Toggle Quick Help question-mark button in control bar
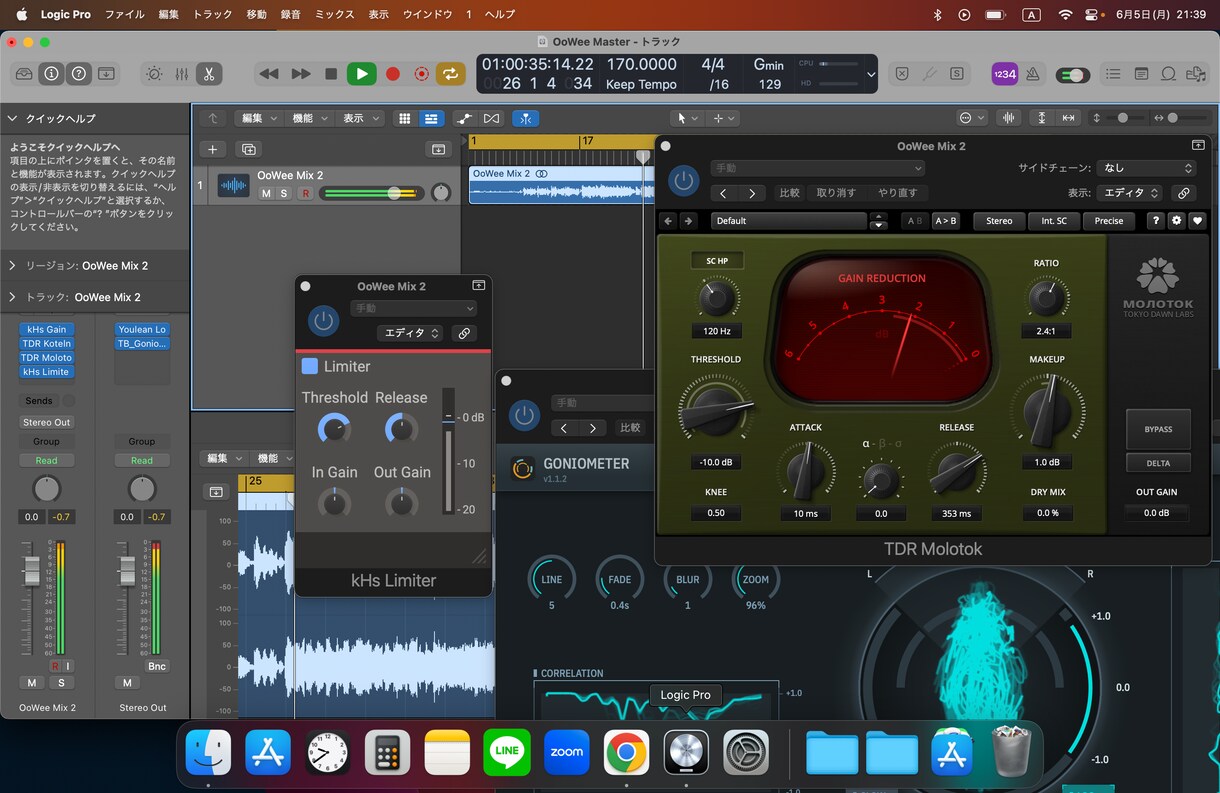This screenshot has height=793, width=1220. 78,74
